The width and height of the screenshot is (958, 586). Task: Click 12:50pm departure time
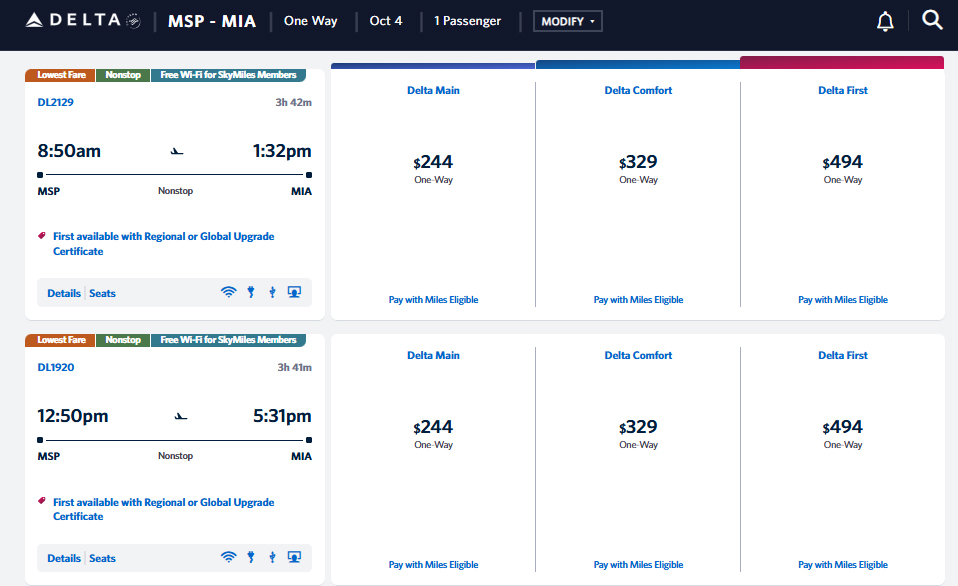73,416
